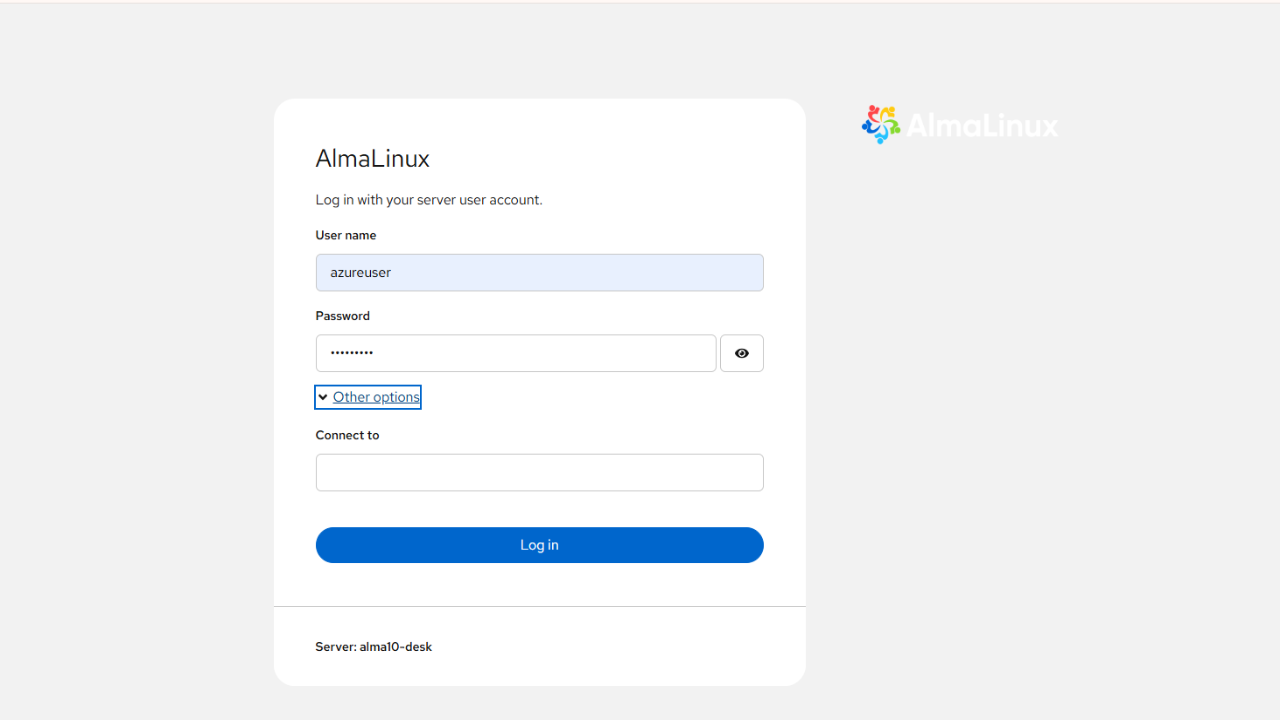1280x720 pixels.
Task: Focus the User name field
Action: [x=540, y=273]
